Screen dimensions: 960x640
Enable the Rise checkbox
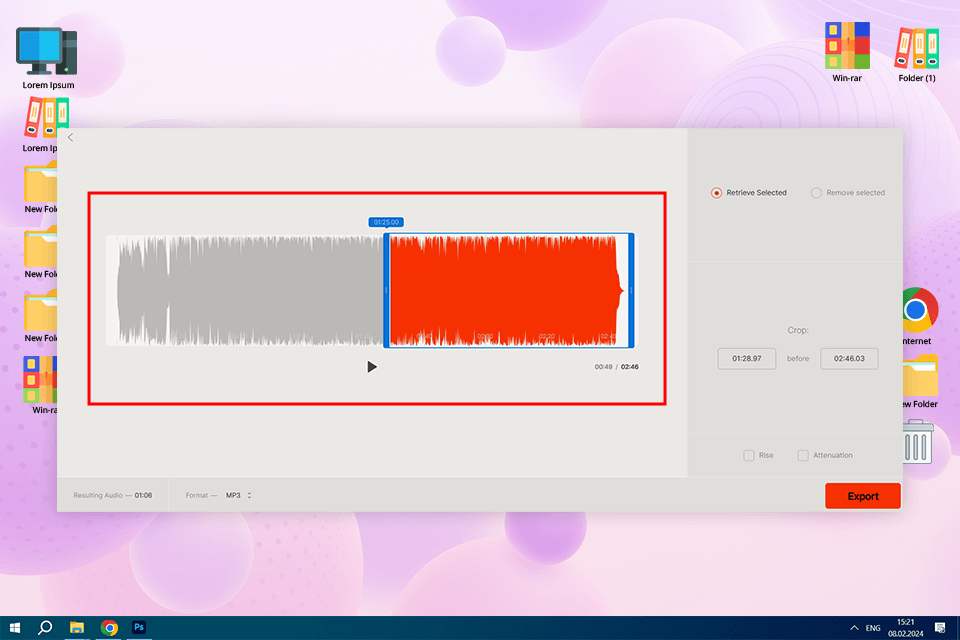749,455
